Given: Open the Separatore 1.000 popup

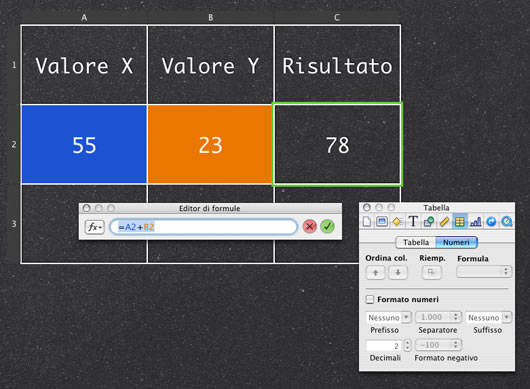Looking at the screenshot, I should pyautogui.click(x=438, y=317).
